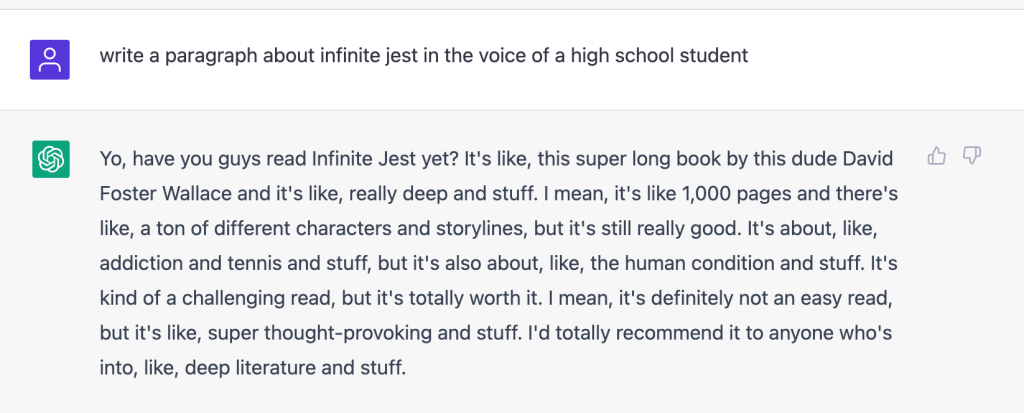Click the word "Yo" starting the response
Image resolution: width=1024 pixels, height=413 pixels.
[x=112, y=158]
